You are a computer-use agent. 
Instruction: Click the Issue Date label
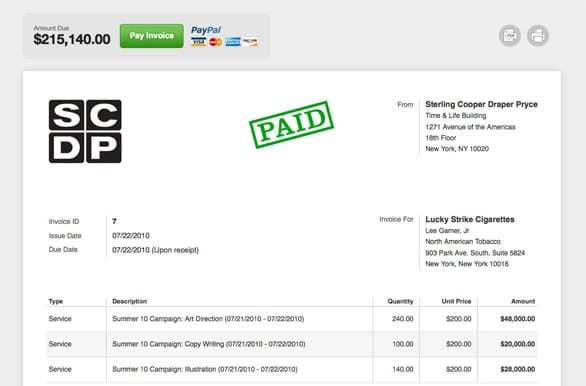click(x=65, y=236)
